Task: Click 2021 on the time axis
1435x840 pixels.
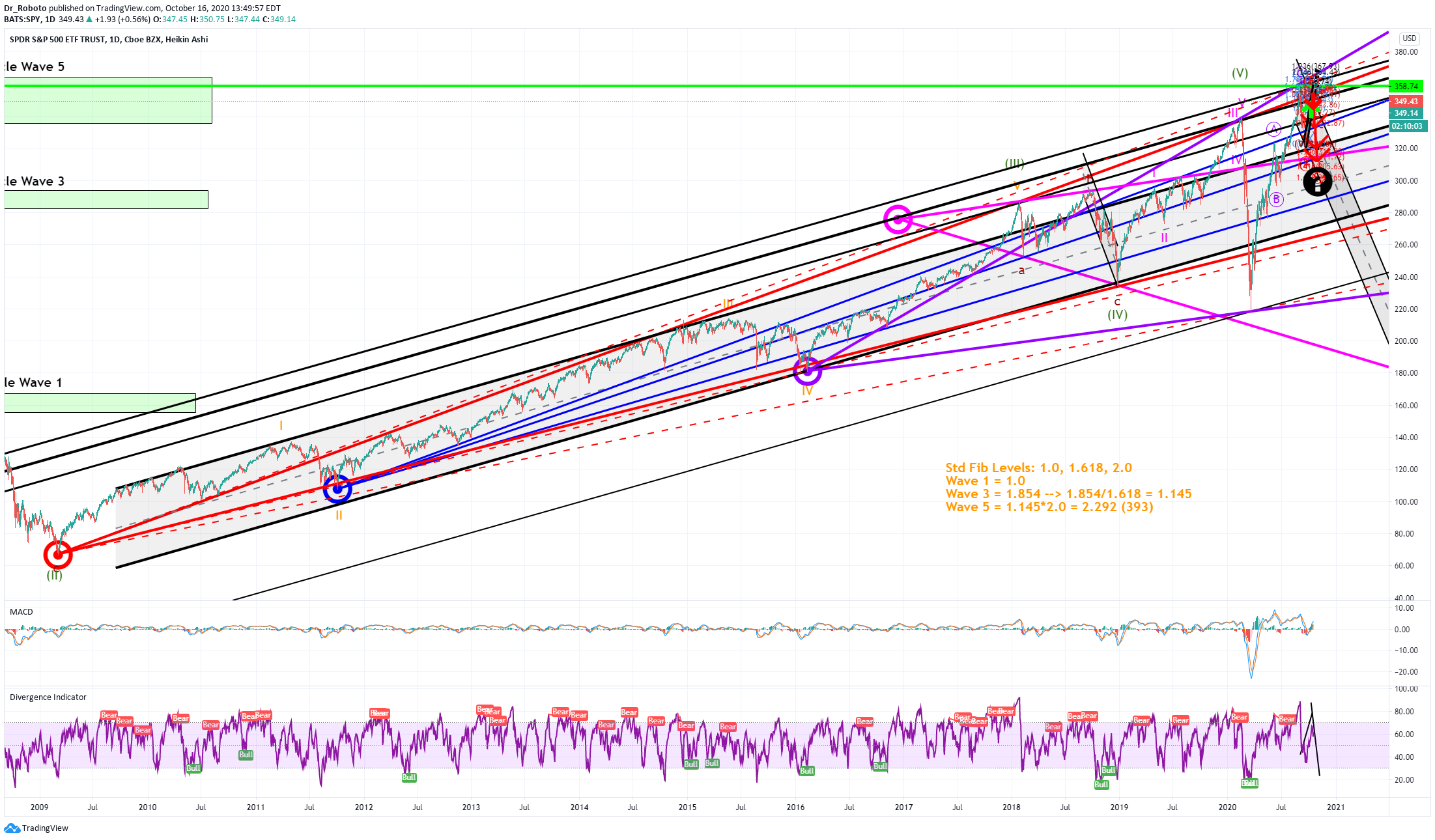Action: pyautogui.click(x=1335, y=807)
